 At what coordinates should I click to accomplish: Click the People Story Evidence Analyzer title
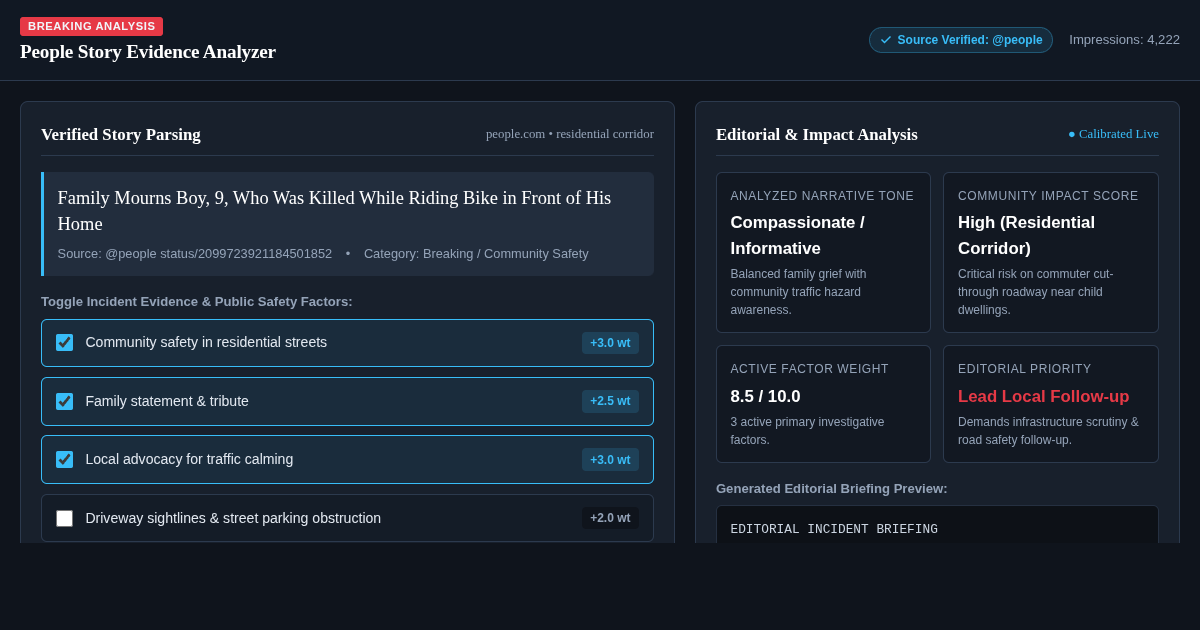coord(148,52)
